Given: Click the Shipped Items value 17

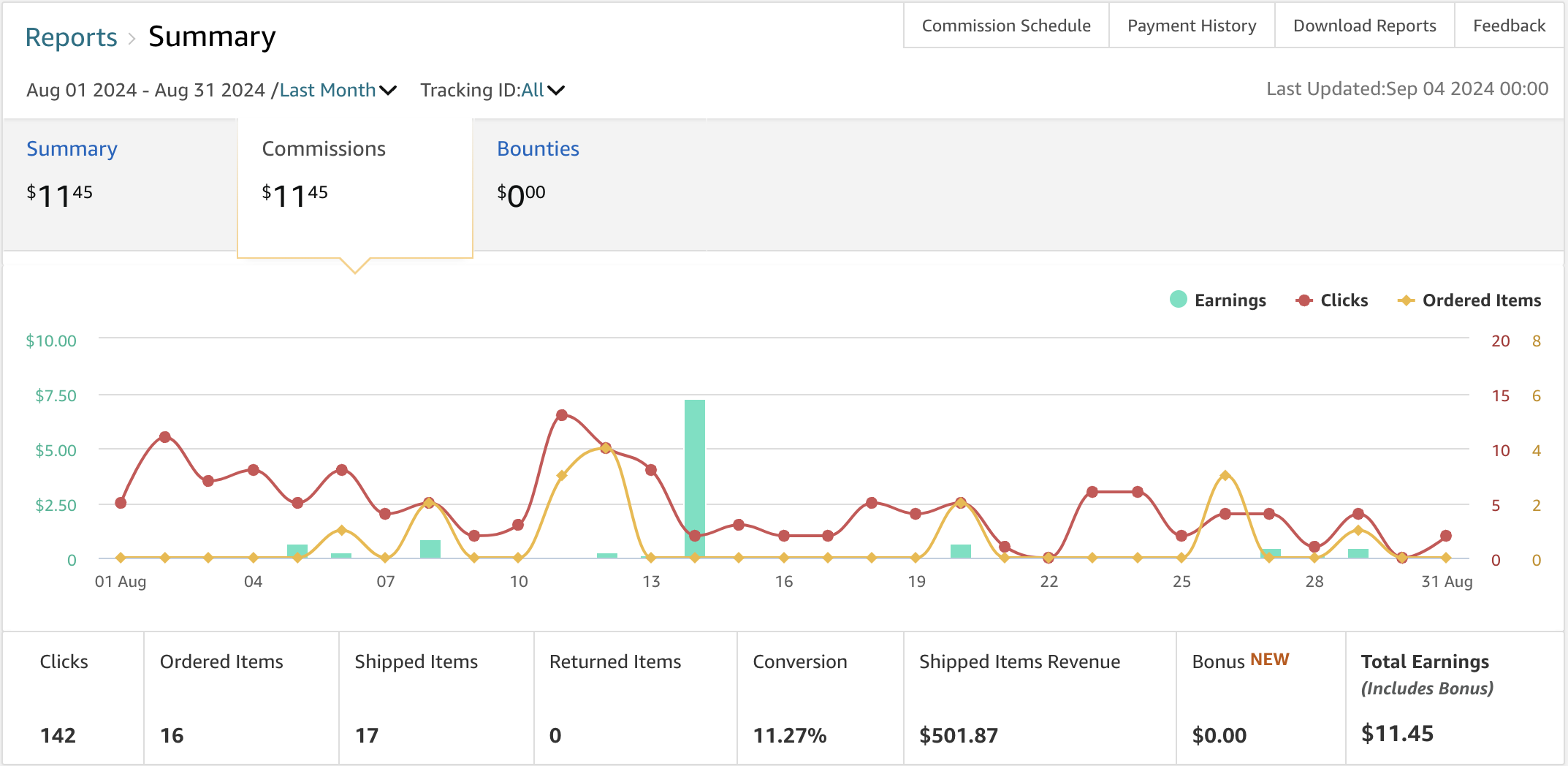Looking at the screenshot, I should coord(367,735).
